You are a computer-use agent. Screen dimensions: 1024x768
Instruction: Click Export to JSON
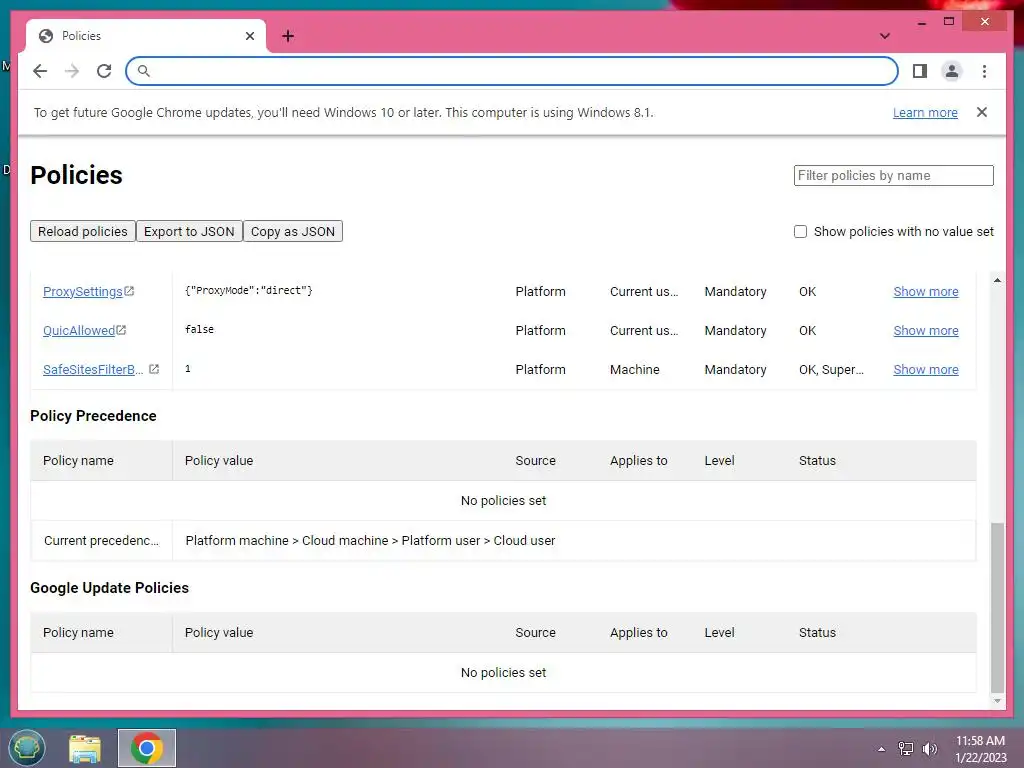189,231
